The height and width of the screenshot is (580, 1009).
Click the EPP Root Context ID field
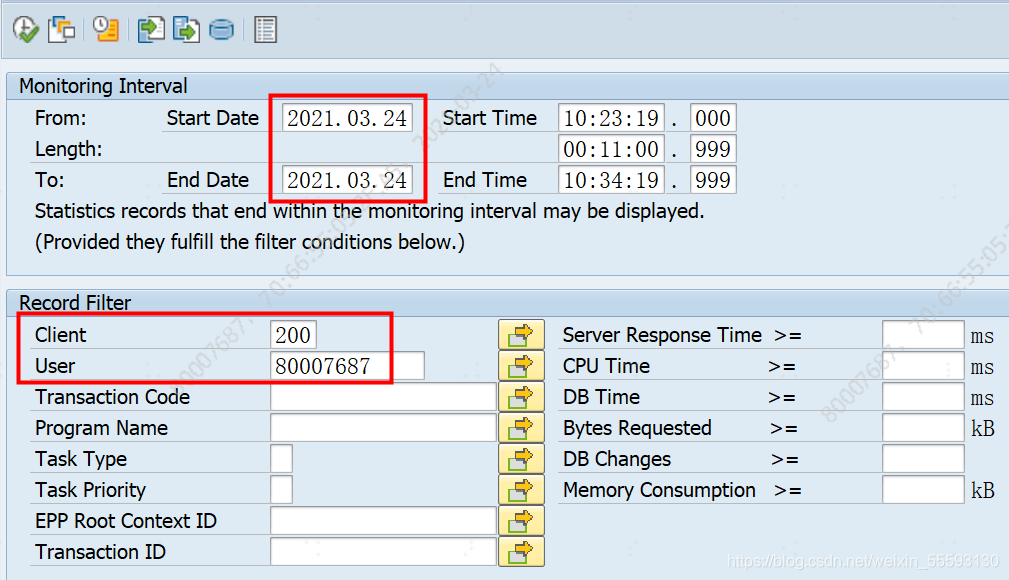(384, 521)
